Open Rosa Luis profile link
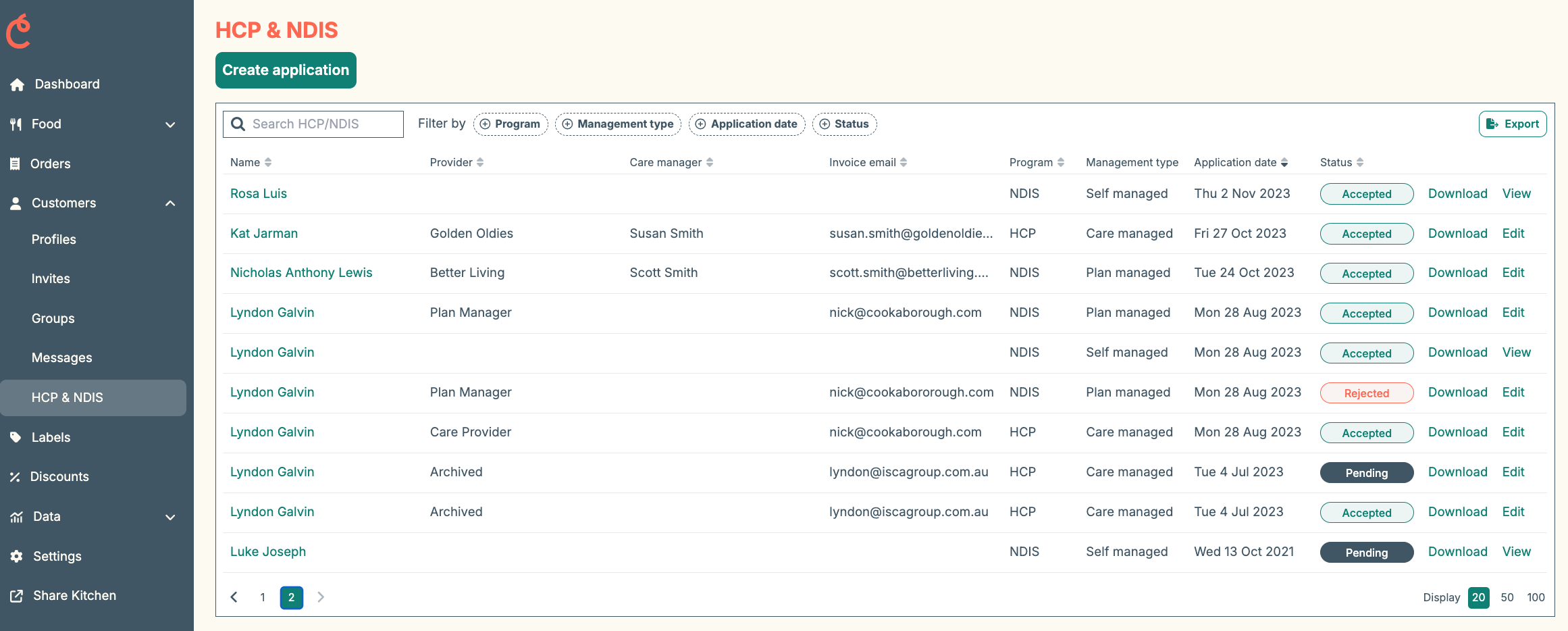The height and width of the screenshot is (631, 1568). 259,194
